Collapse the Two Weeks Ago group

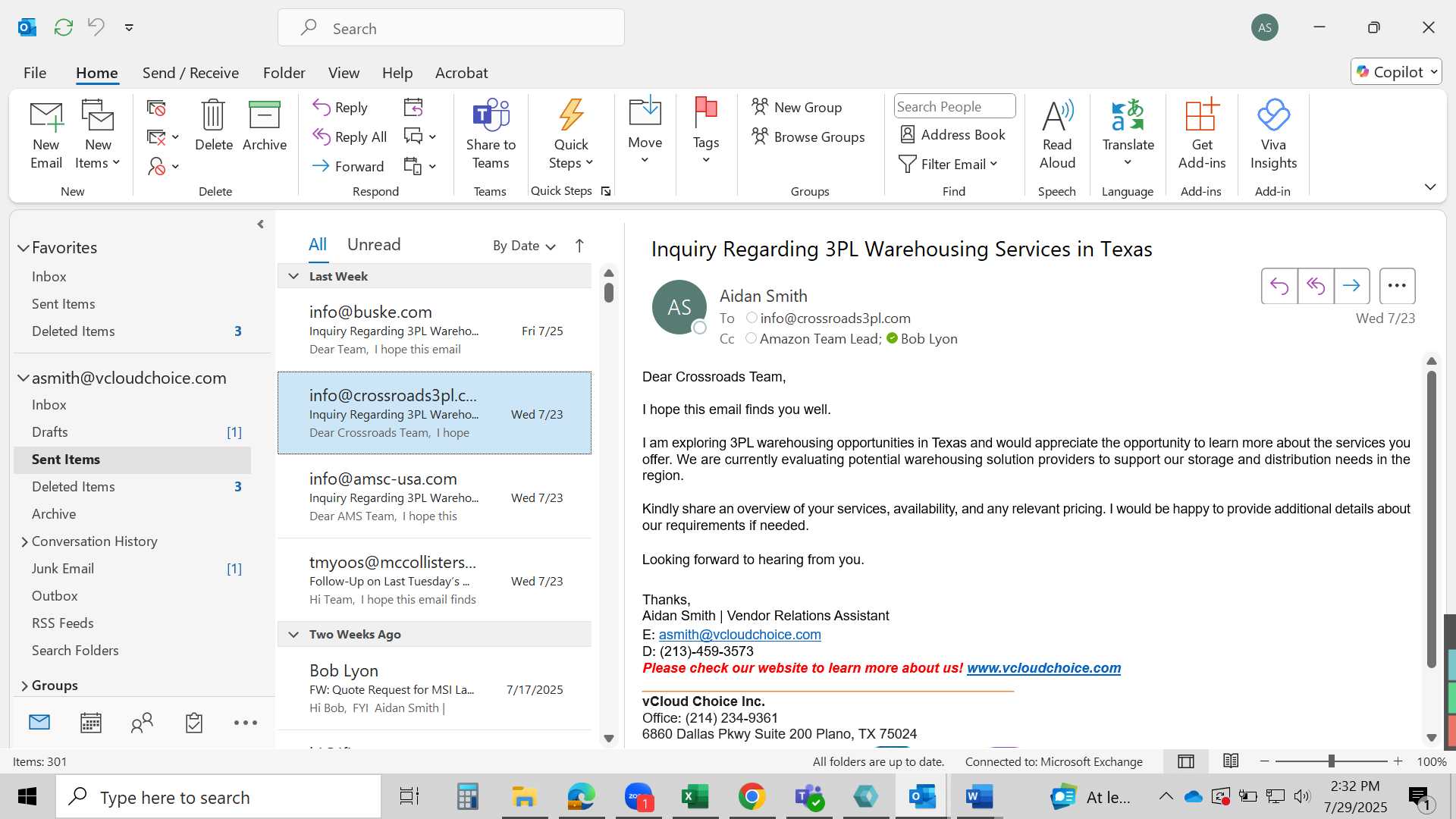pyautogui.click(x=293, y=635)
